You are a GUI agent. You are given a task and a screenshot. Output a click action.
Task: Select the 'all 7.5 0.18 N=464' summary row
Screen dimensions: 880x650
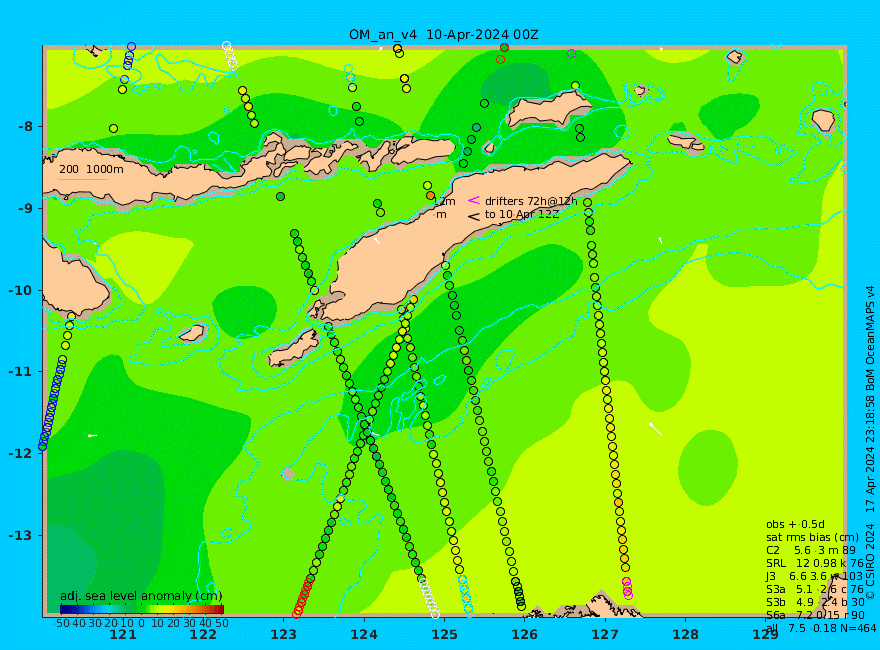(x=821, y=628)
